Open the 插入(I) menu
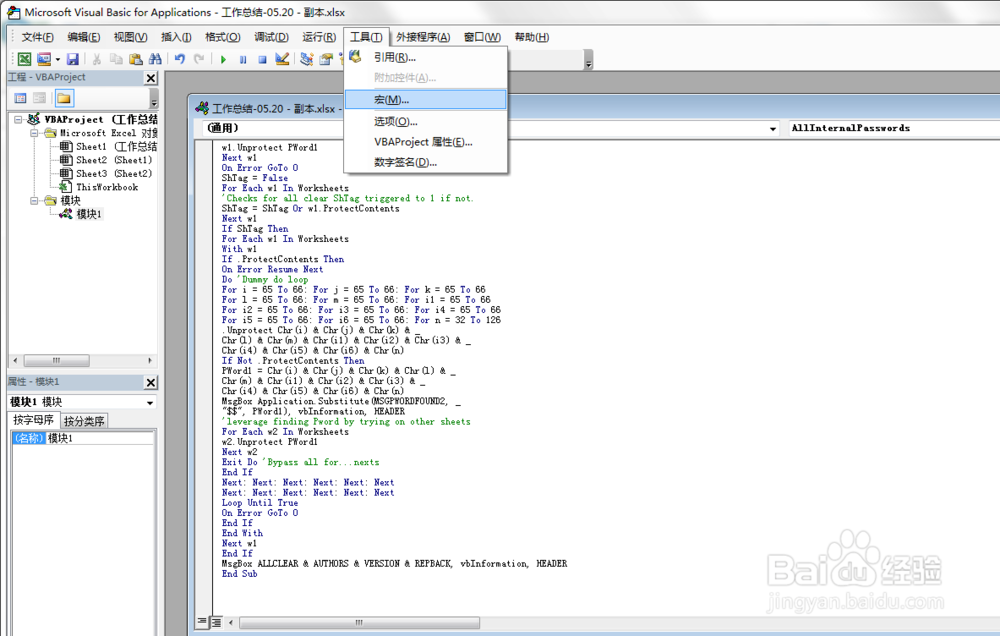 click(x=176, y=37)
